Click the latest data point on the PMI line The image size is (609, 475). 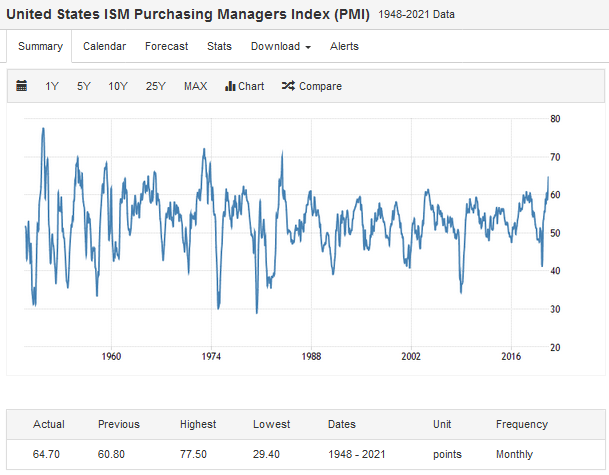click(x=548, y=177)
